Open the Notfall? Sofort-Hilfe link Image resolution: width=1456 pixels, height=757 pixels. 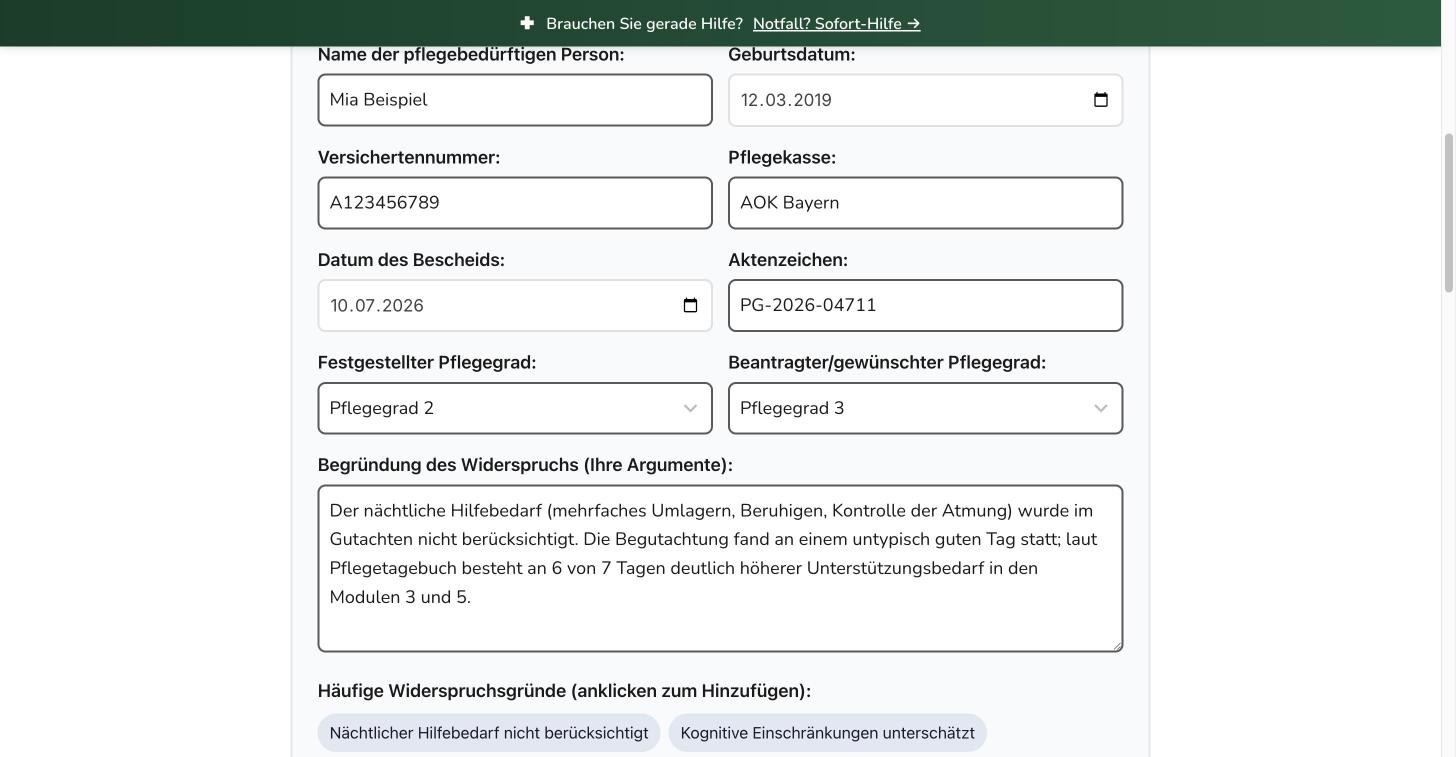836,23
